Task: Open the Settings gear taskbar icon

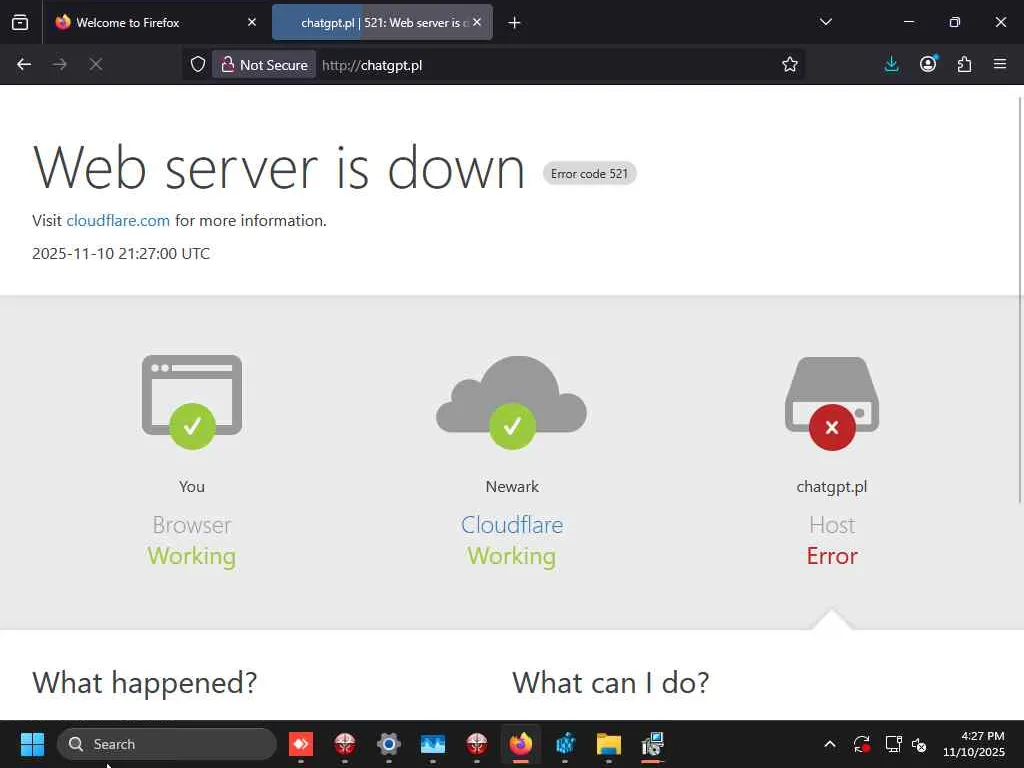Action: [x=389, y=744]
